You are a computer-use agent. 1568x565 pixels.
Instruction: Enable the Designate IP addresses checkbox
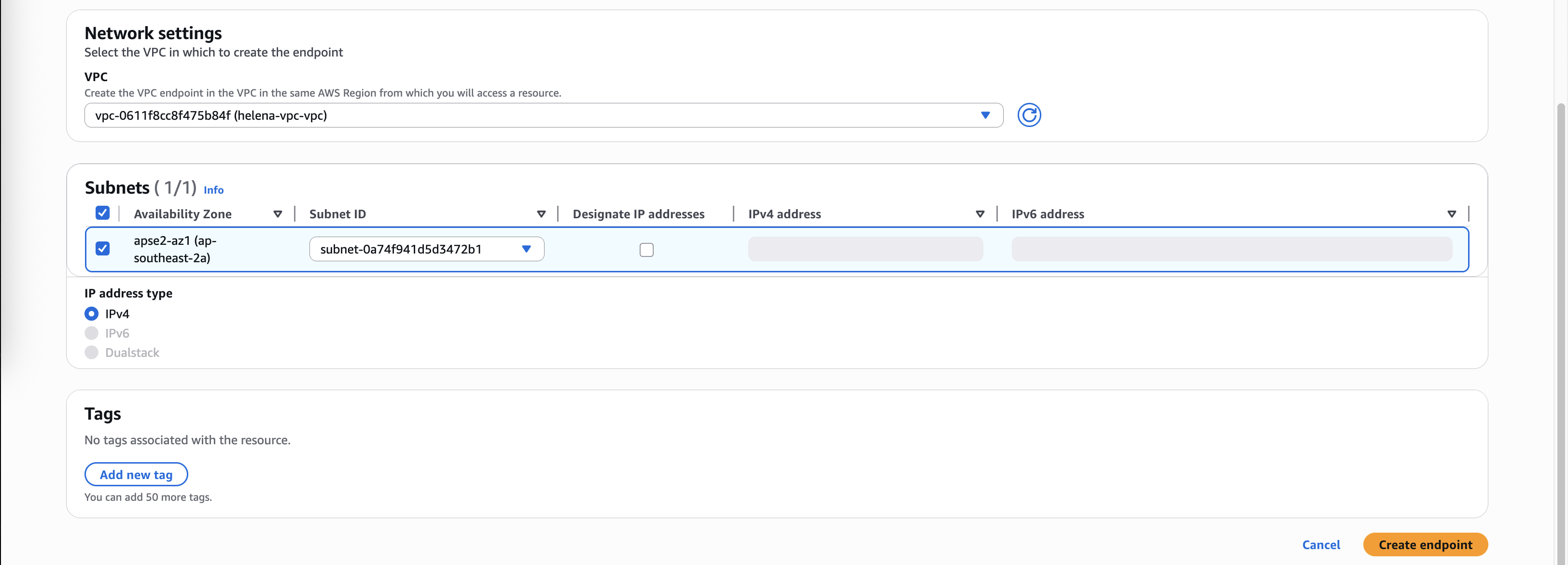coord(646,250)
